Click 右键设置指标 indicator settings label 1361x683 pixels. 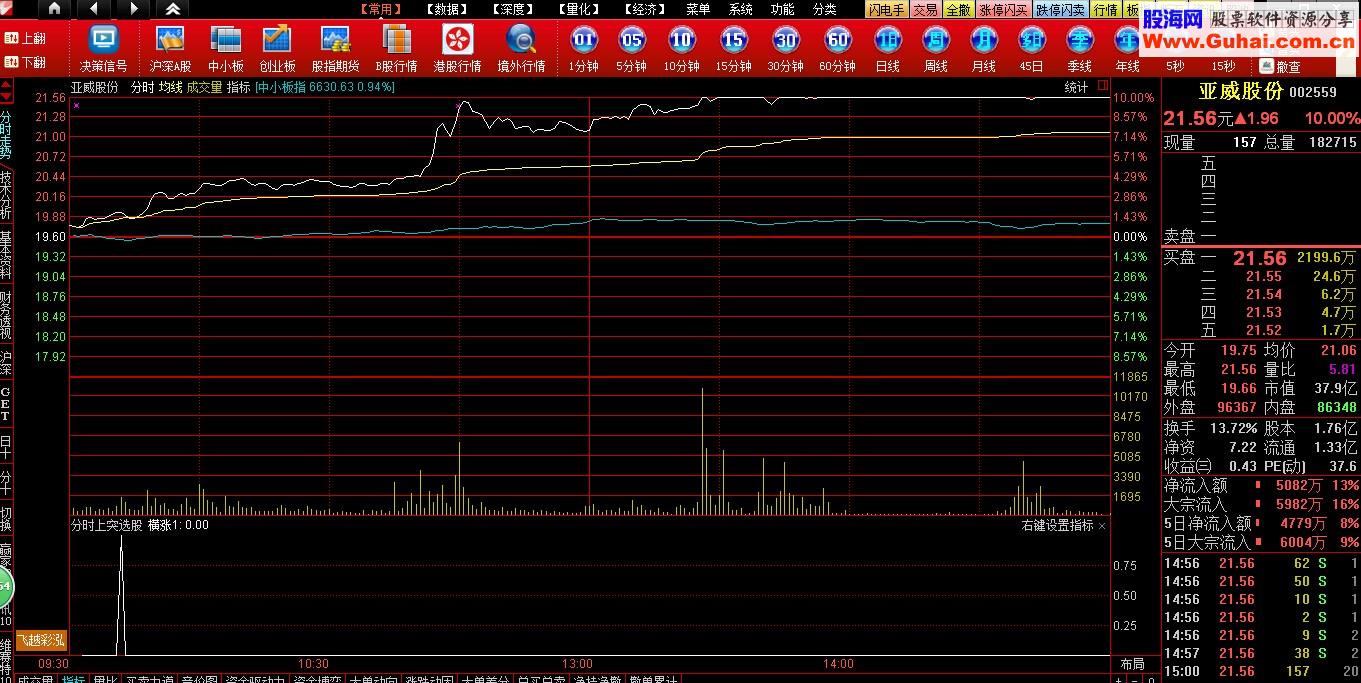pos(1057,525)
